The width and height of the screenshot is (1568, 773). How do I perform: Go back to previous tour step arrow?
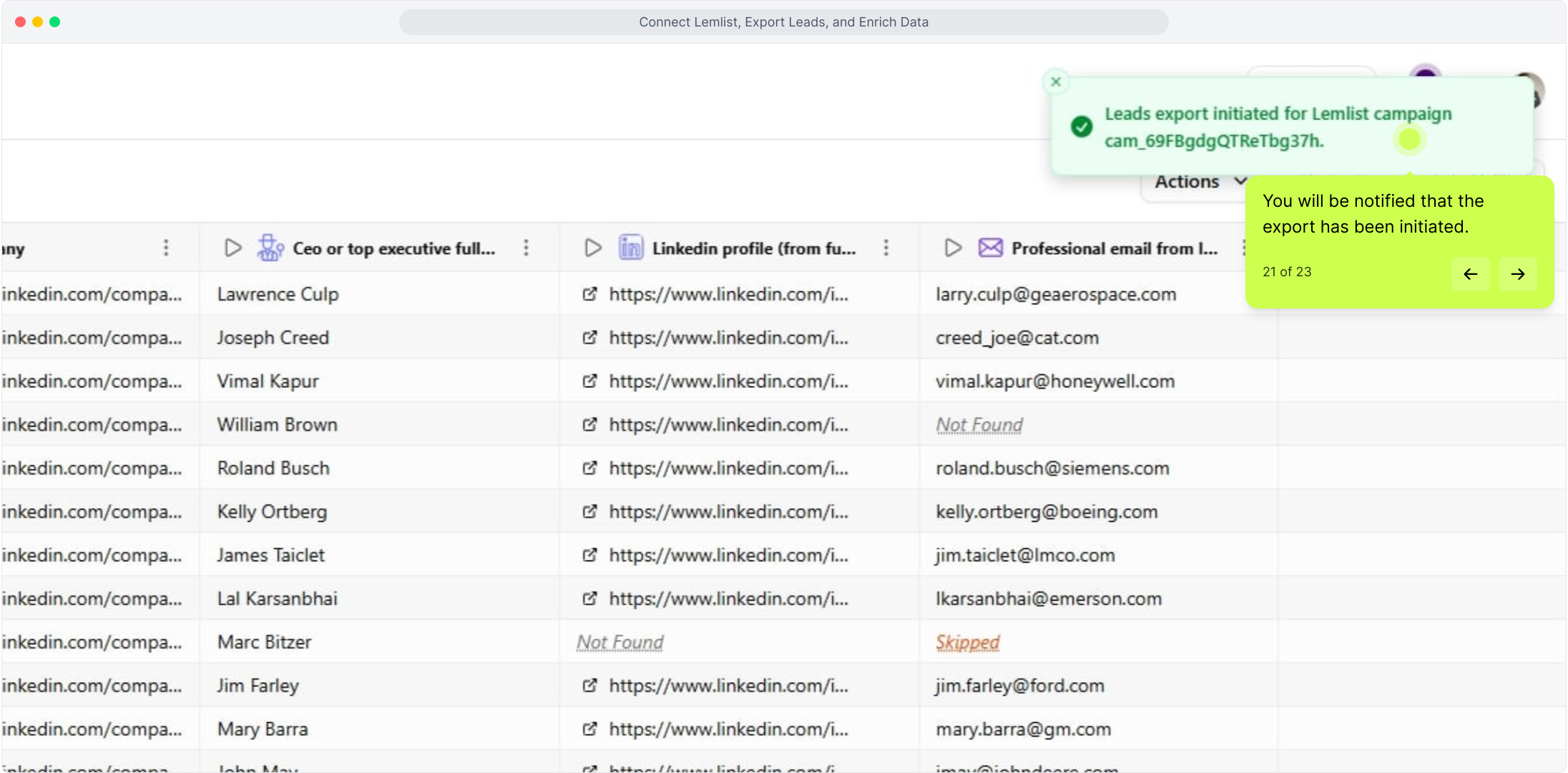click(1471, 273)
